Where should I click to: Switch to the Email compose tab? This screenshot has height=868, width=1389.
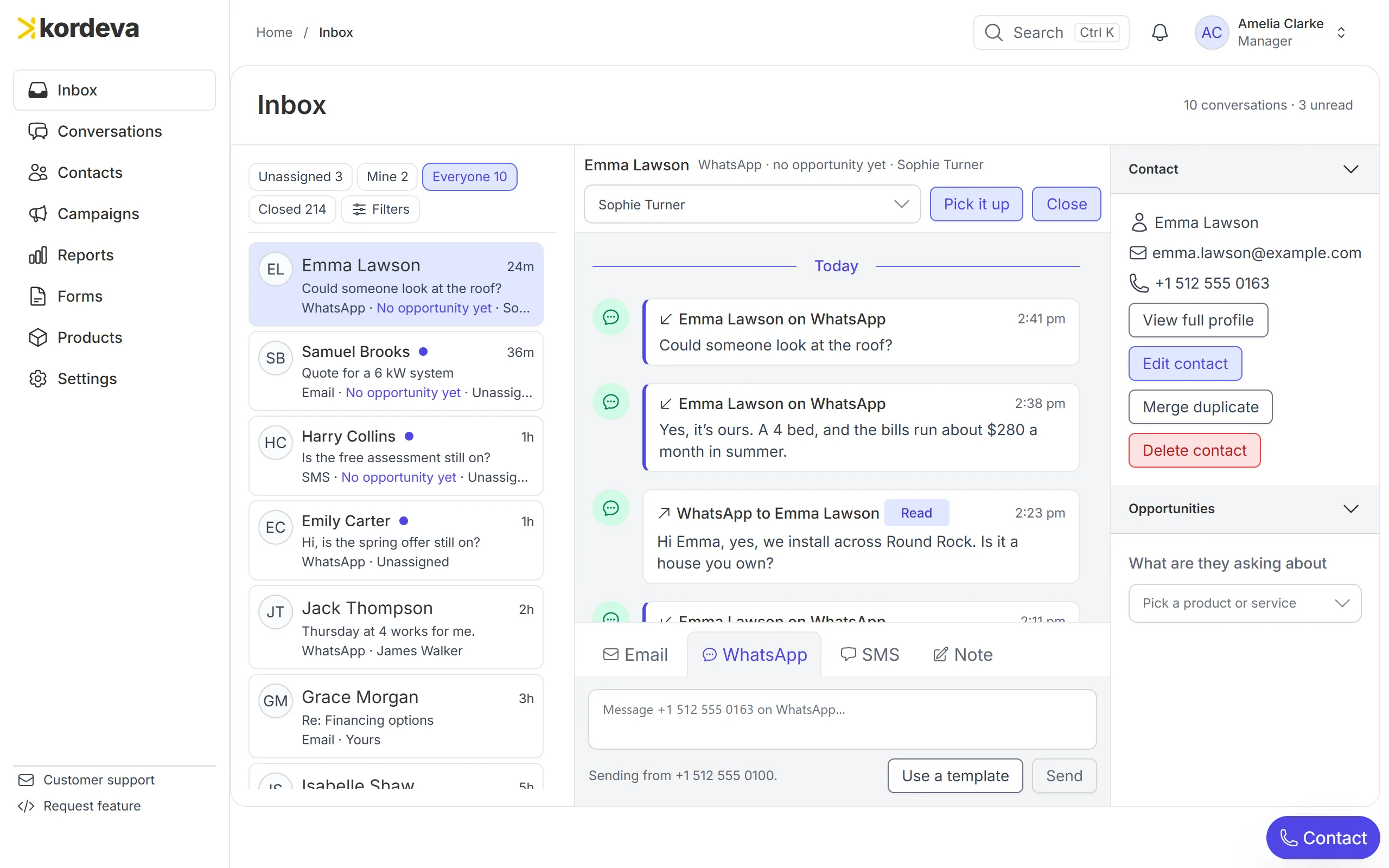[635, 654]
